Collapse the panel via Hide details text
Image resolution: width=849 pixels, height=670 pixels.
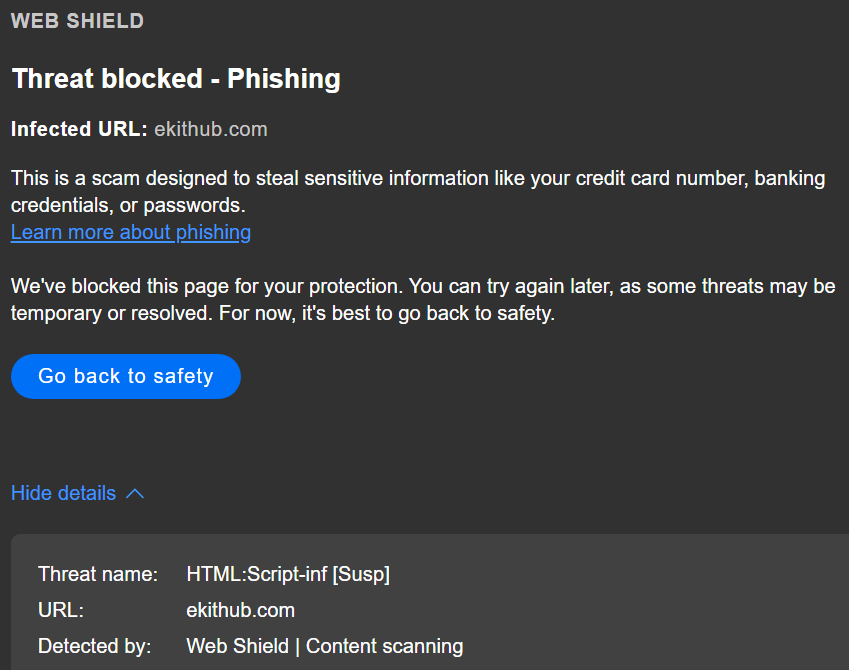pyautogui.click(x=64, y=493)
